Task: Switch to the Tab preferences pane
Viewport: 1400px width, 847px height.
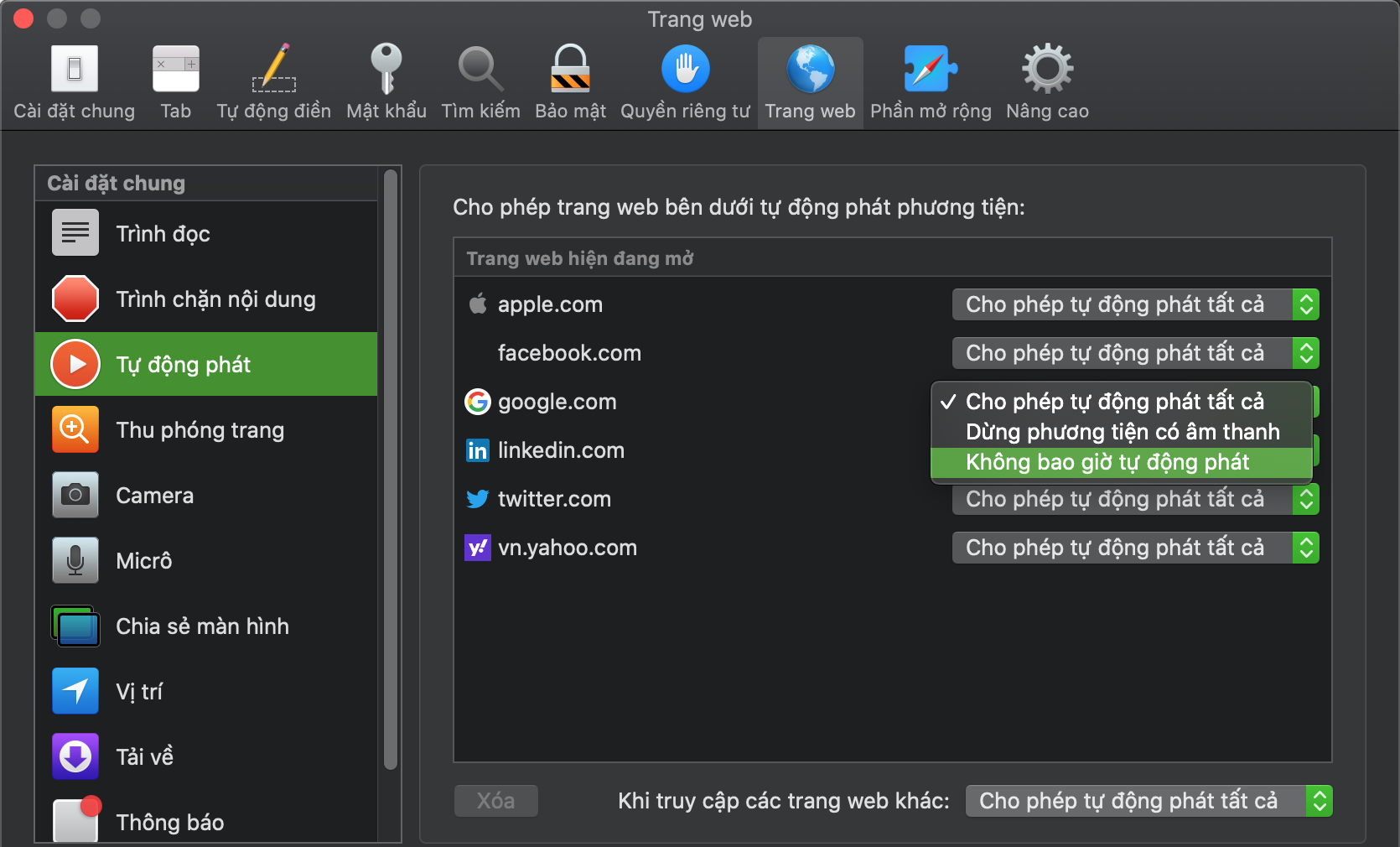Action: coord(175,82)
